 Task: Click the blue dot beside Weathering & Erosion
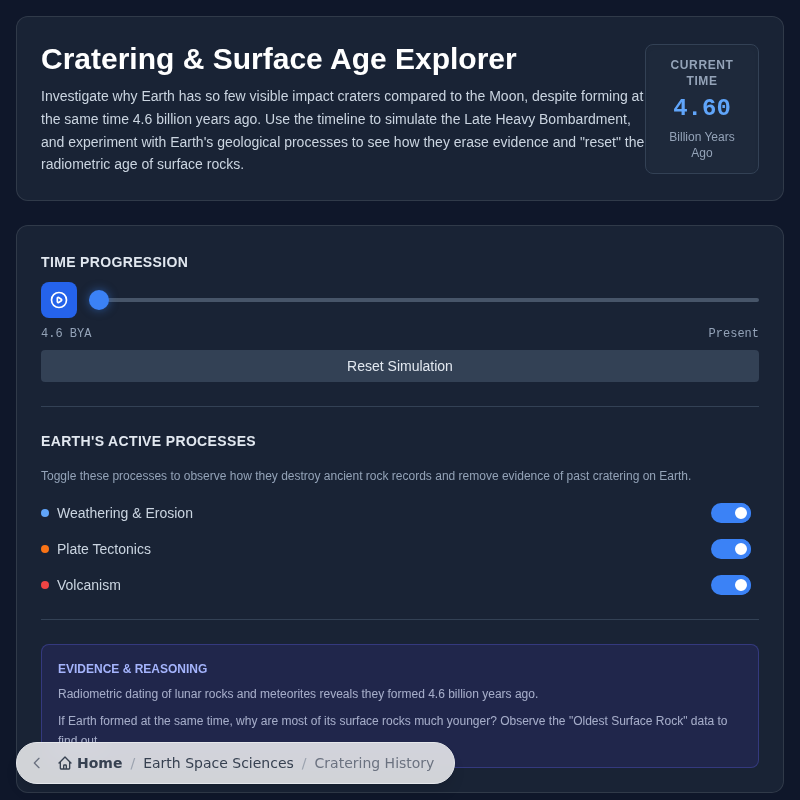(x=44, y=512)
